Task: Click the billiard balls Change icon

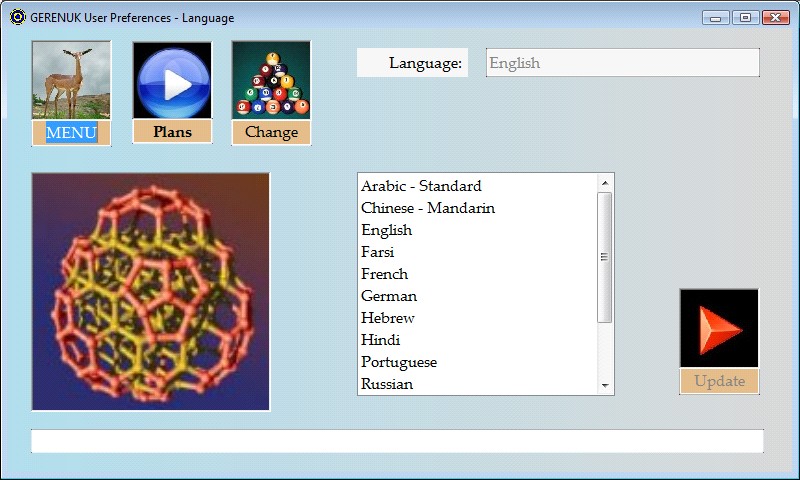Action: coord(271,81)
